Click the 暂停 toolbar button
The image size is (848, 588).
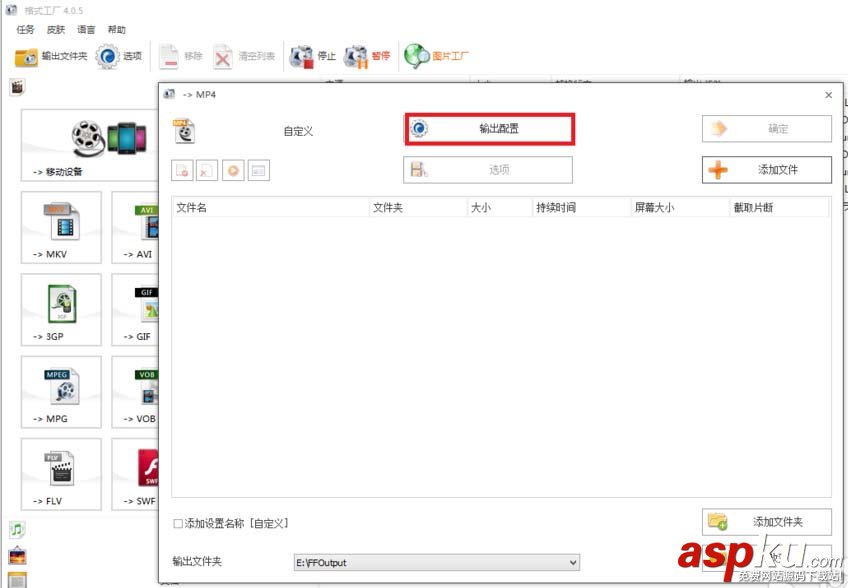coord(367,56)
